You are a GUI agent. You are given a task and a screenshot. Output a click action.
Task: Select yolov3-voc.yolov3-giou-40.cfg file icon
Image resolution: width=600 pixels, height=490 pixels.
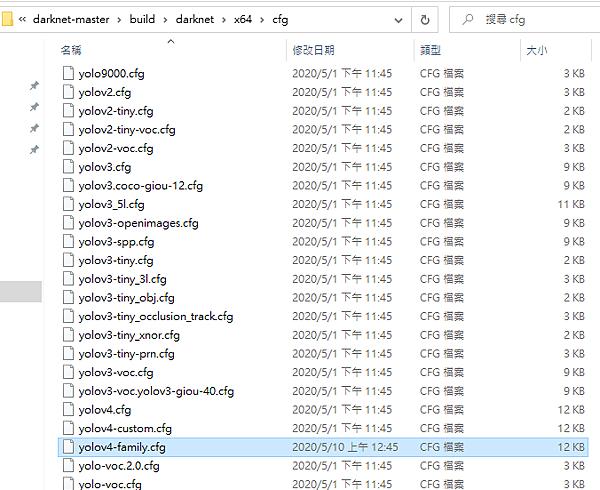(68, 391)
